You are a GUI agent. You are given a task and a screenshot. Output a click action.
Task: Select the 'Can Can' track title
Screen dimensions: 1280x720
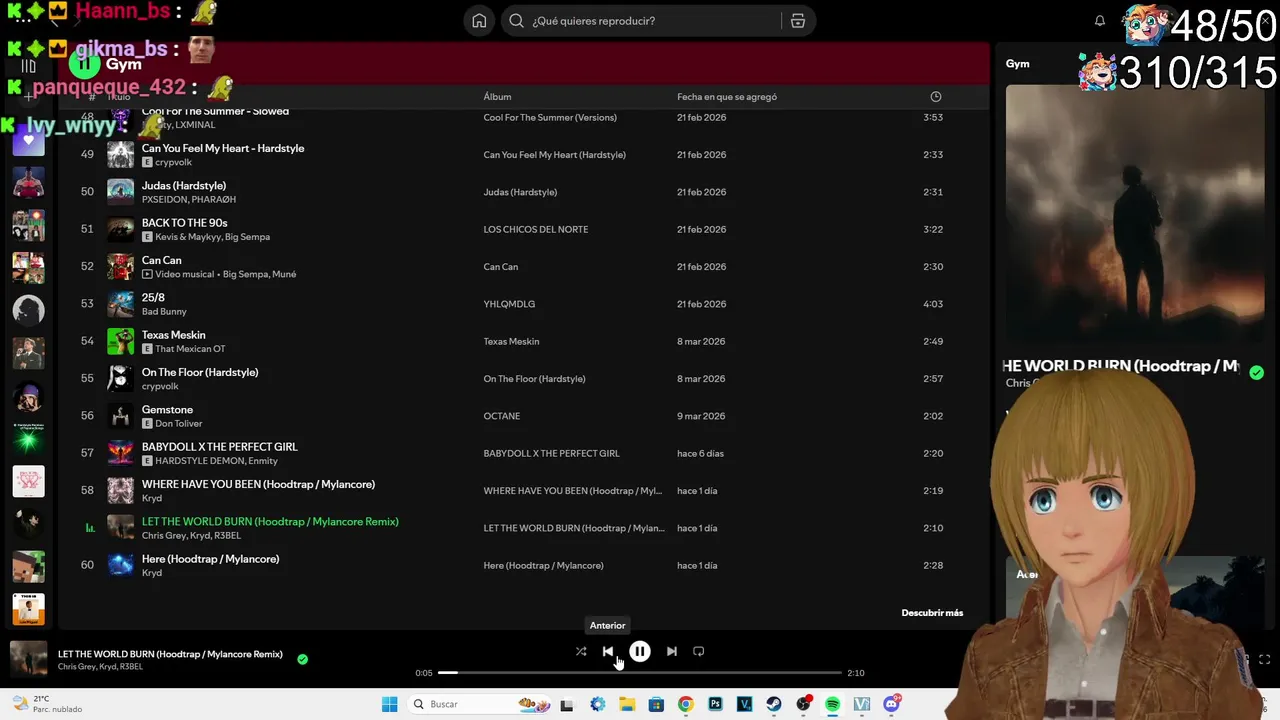point(161,260)
